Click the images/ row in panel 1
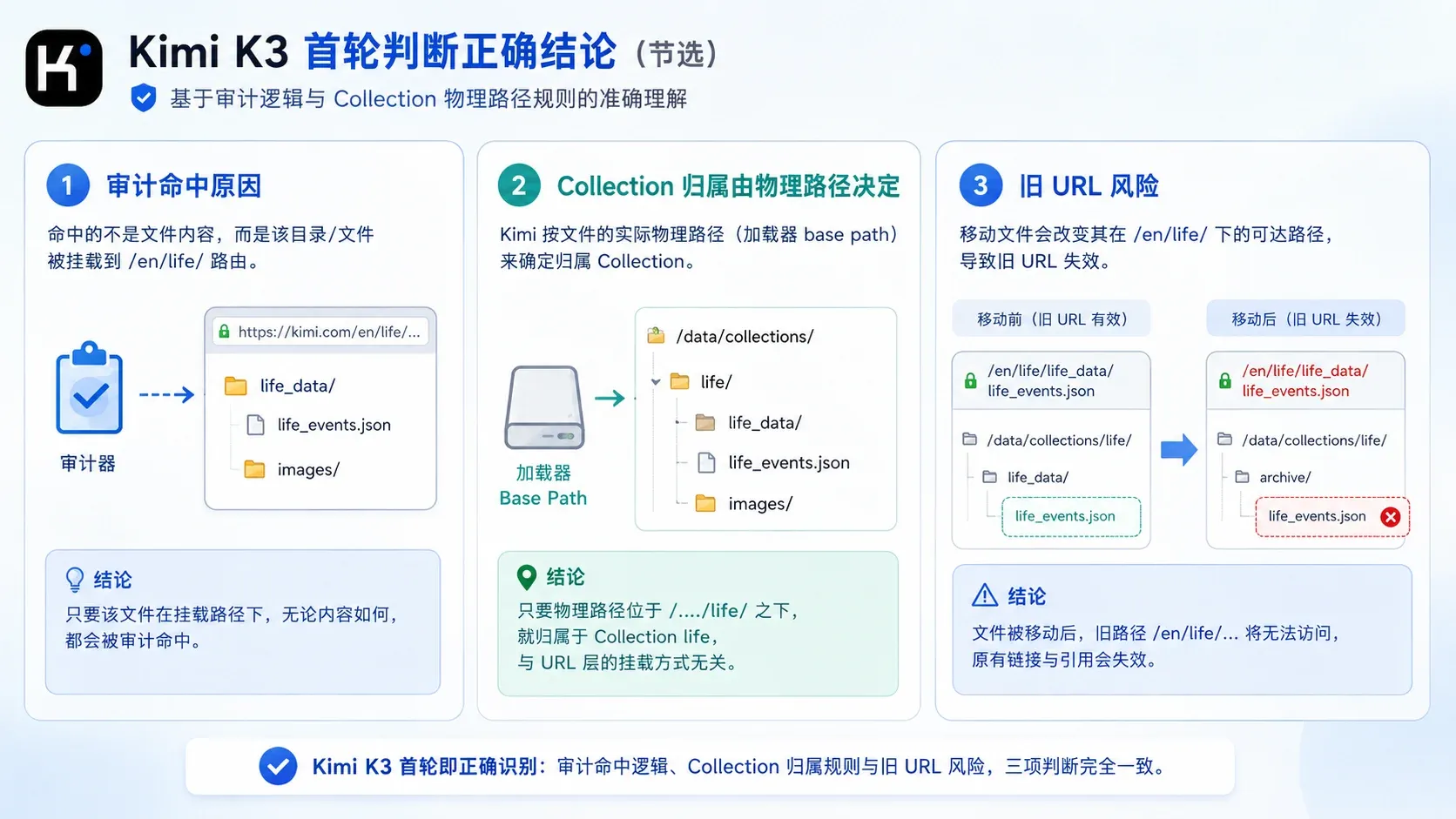This screenshot has height=819, width=1456. pos(292,469)
